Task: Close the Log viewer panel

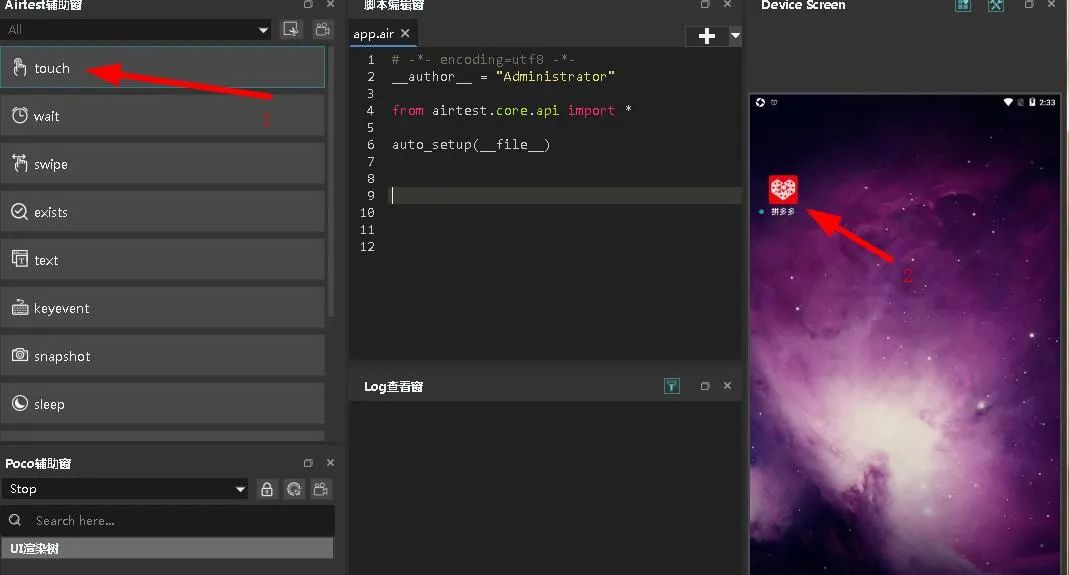Action: click(x=727, y=385)
